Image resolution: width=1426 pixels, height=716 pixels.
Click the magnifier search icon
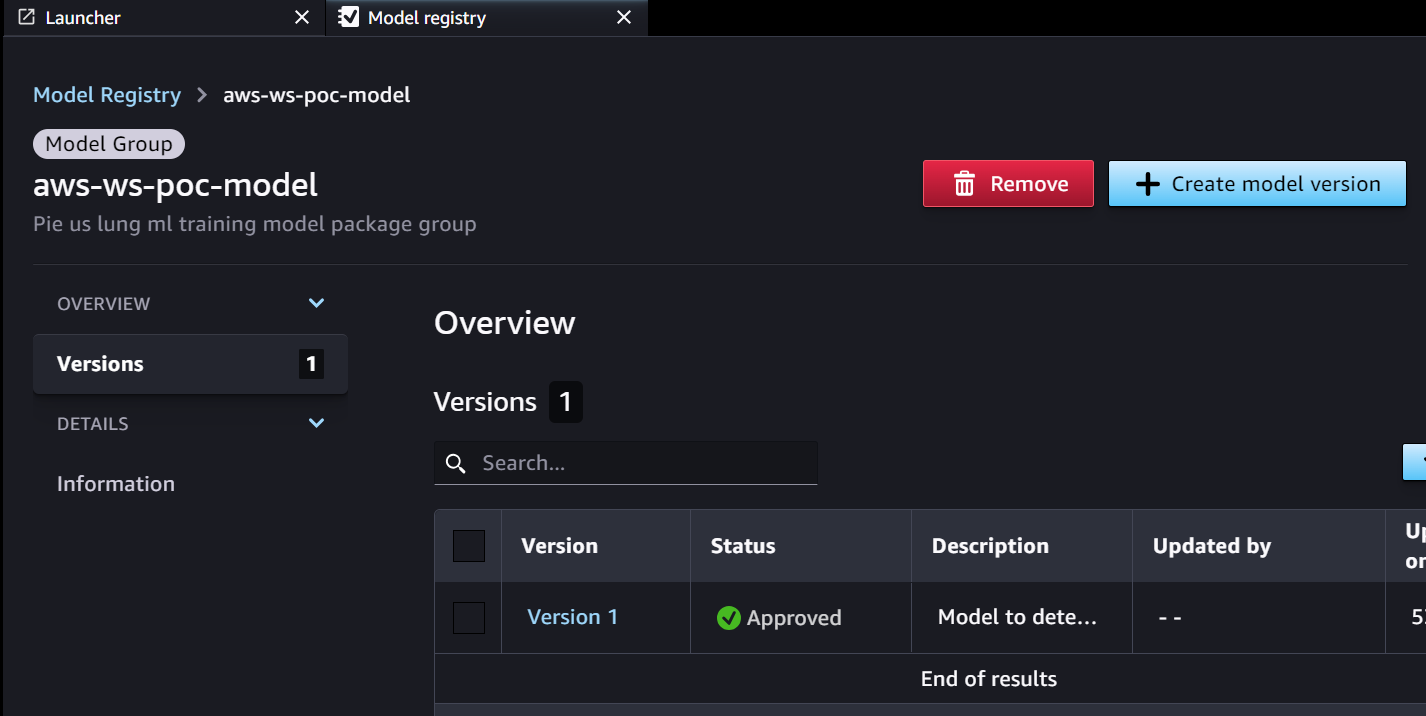[456, 463]
